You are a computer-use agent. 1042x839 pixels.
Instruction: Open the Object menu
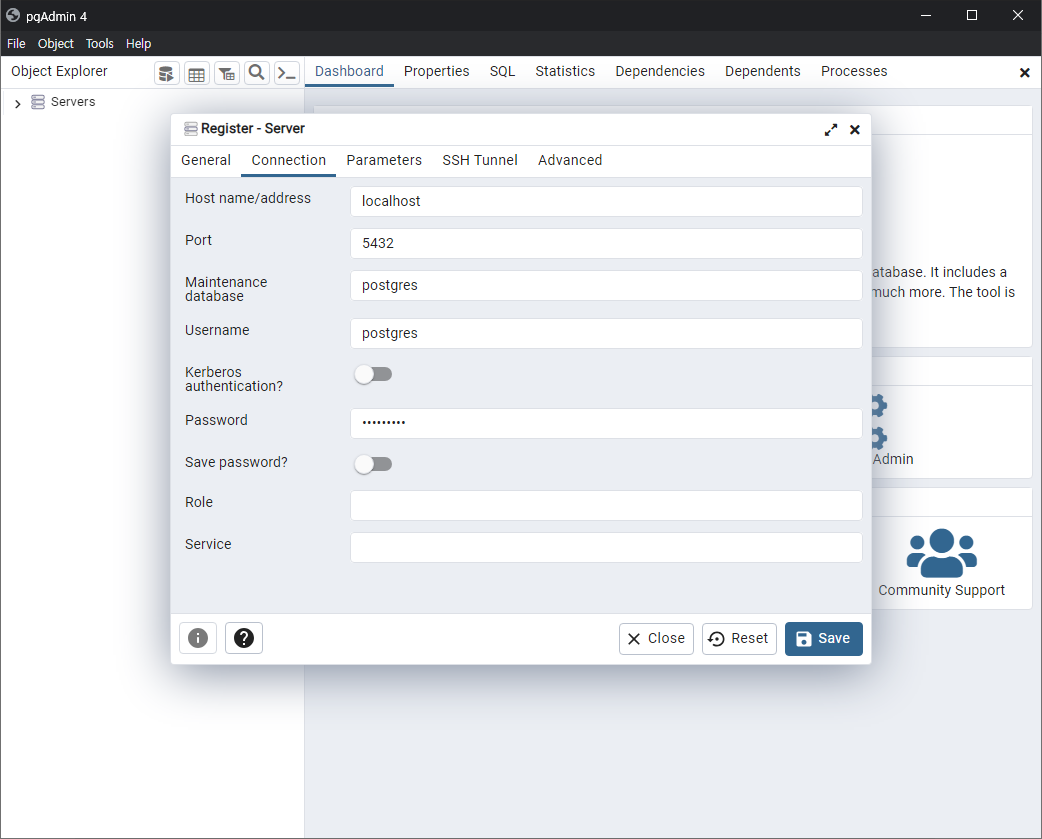point(56,43)
